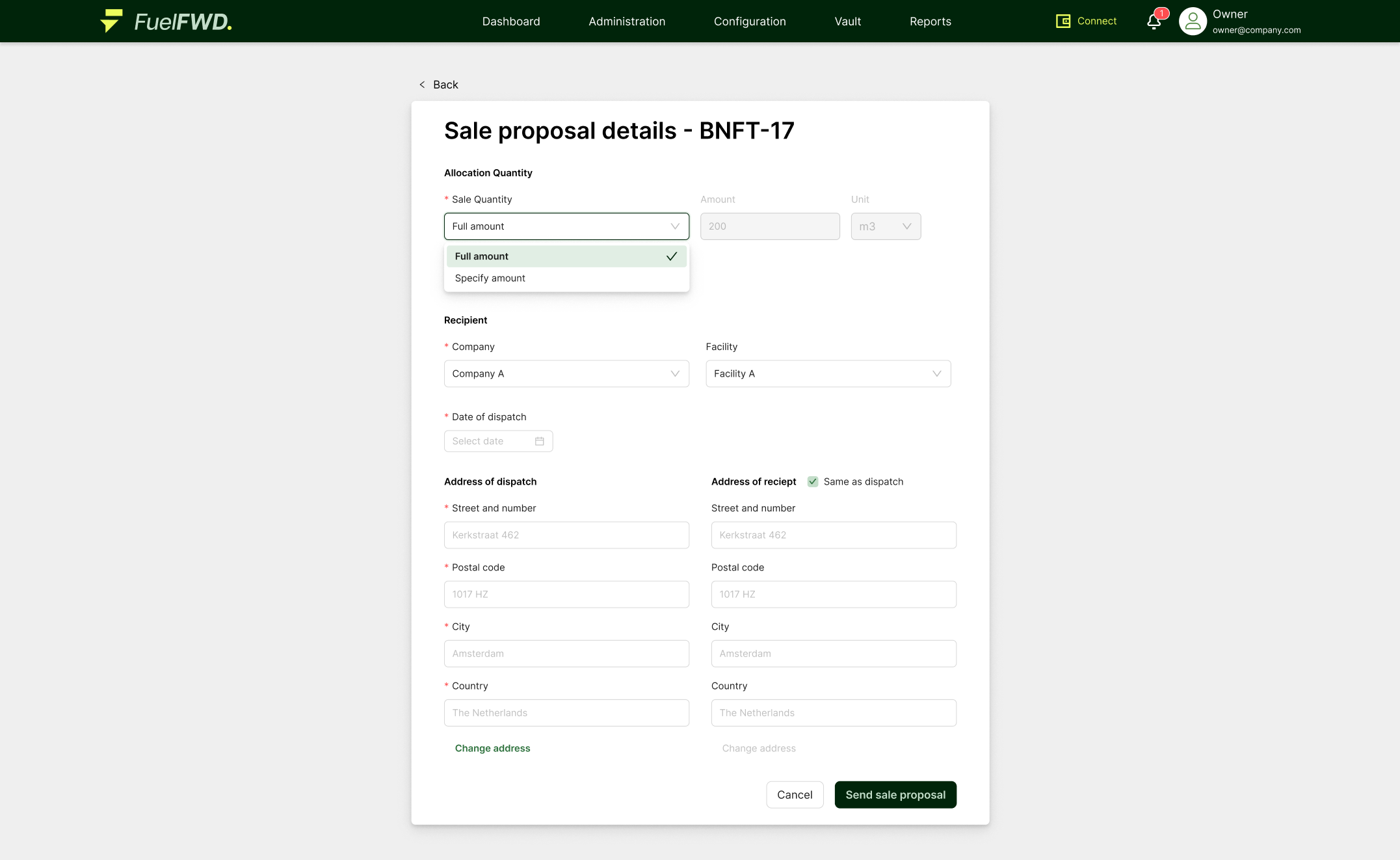Screen dimensions: 1400x860
Task: Open the Facility A dropdown
Action: point(828,373)
